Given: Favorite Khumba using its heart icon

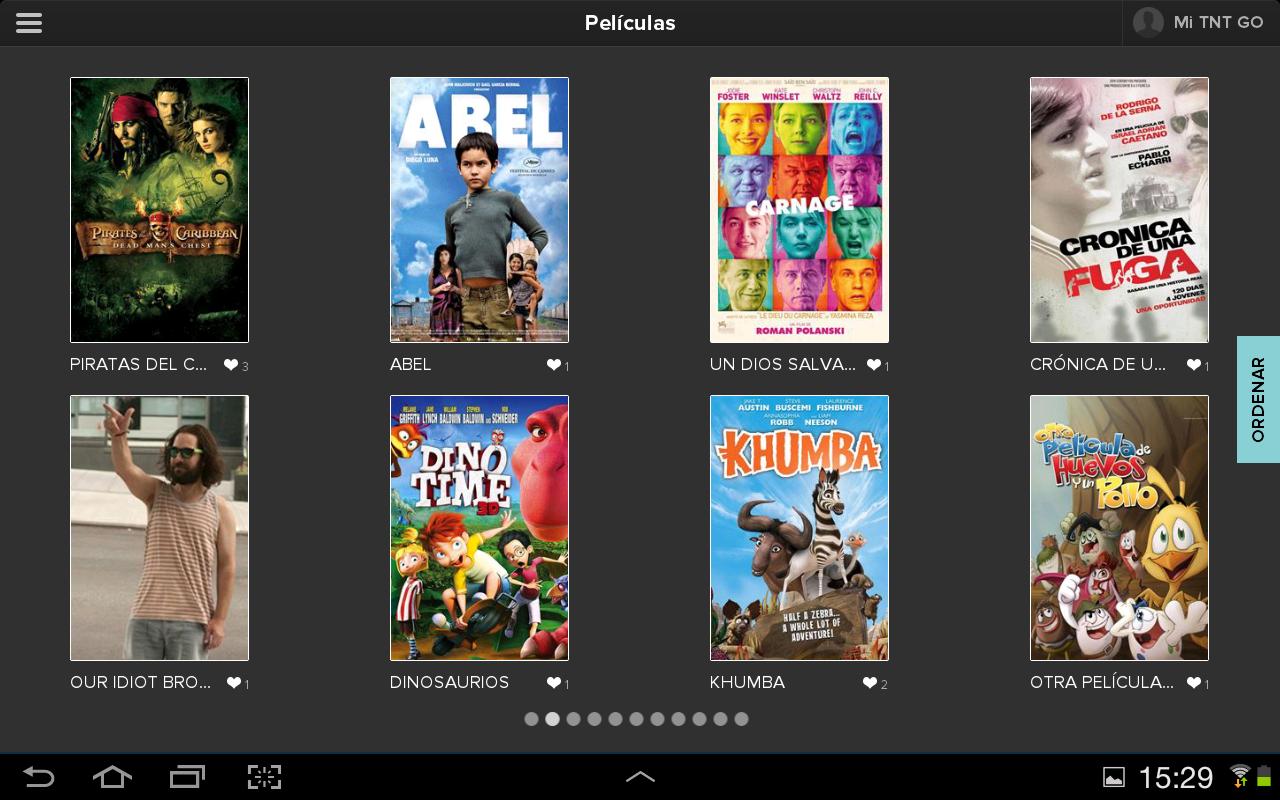Looking at the screenshot, I should click(x=870, y=683).
